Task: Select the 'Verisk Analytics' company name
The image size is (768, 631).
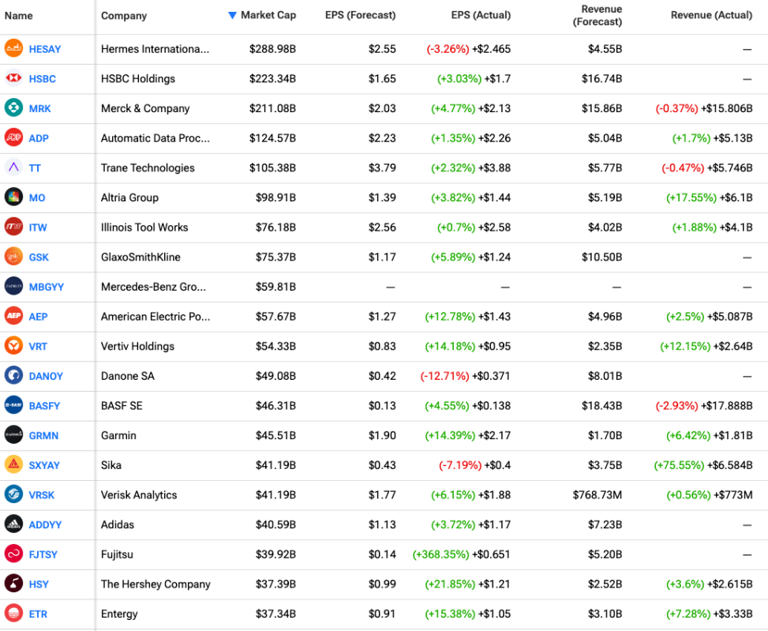Action: 139,495
